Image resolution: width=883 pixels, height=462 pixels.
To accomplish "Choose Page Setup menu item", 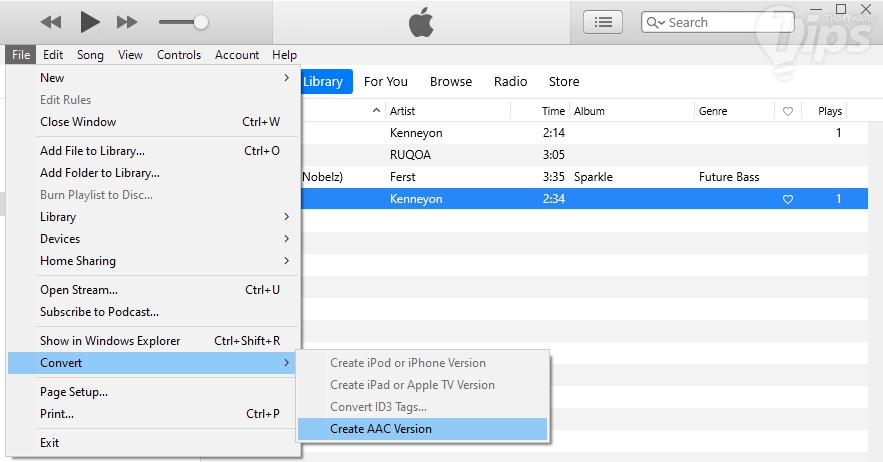I will click(x=154, y=392).
